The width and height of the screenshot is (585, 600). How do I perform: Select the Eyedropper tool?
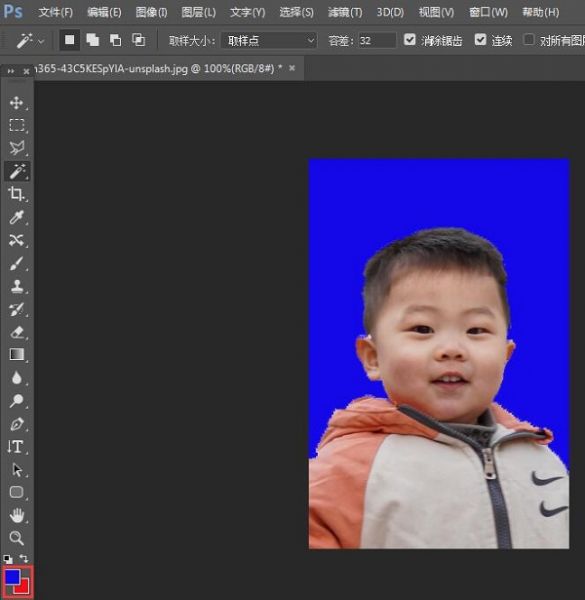16,217
